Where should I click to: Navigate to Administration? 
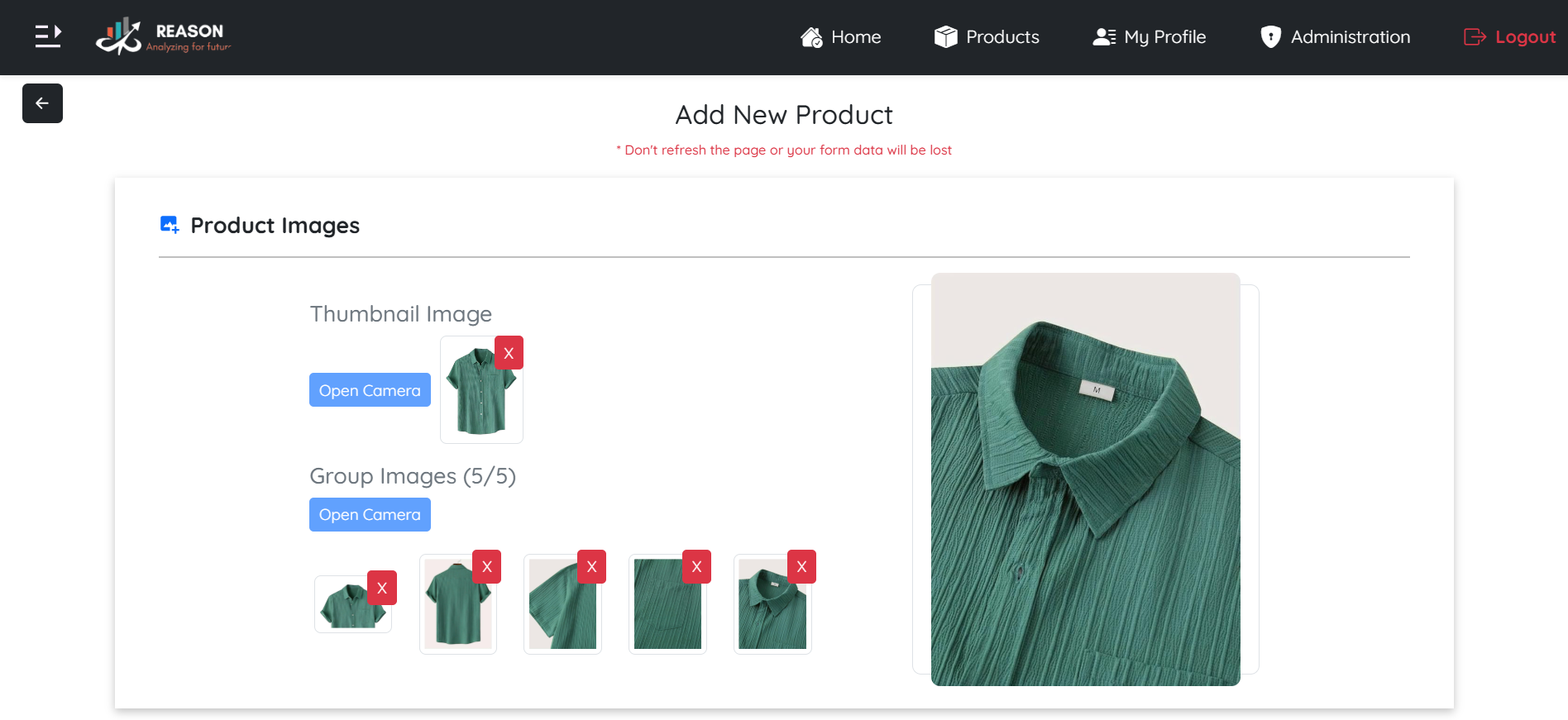click(1335, 37)
